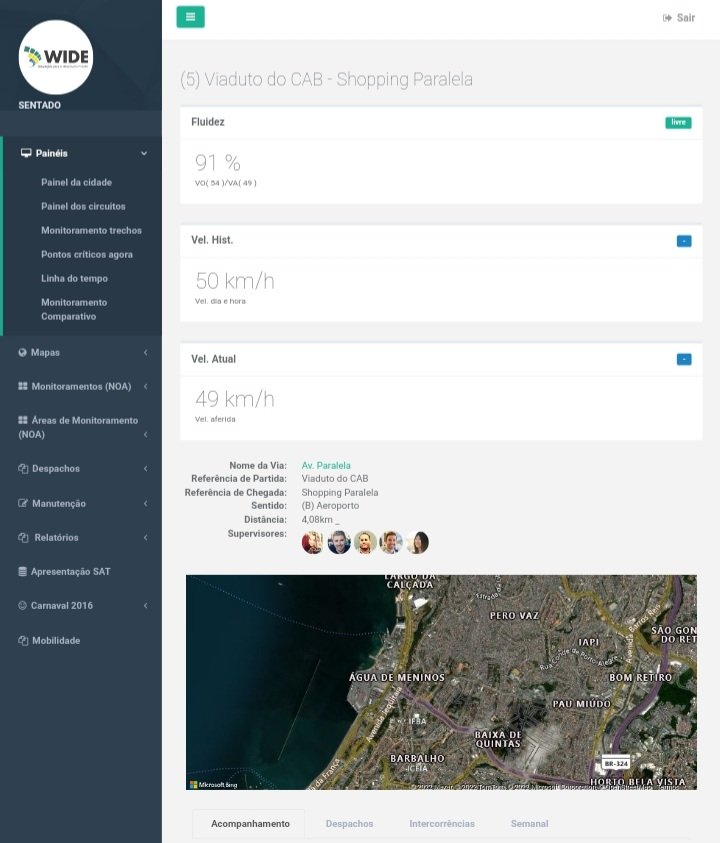Open Pontos críticos agora
Image resolution: width=720 pixels, height=843 pixels.
(x=87, y=254)
